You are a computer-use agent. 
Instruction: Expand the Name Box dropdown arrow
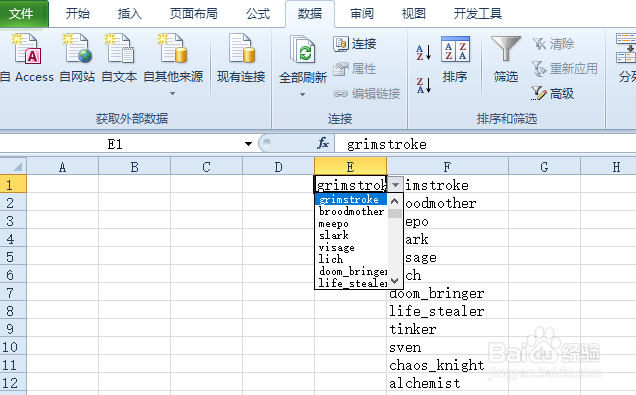pos(248,144)
